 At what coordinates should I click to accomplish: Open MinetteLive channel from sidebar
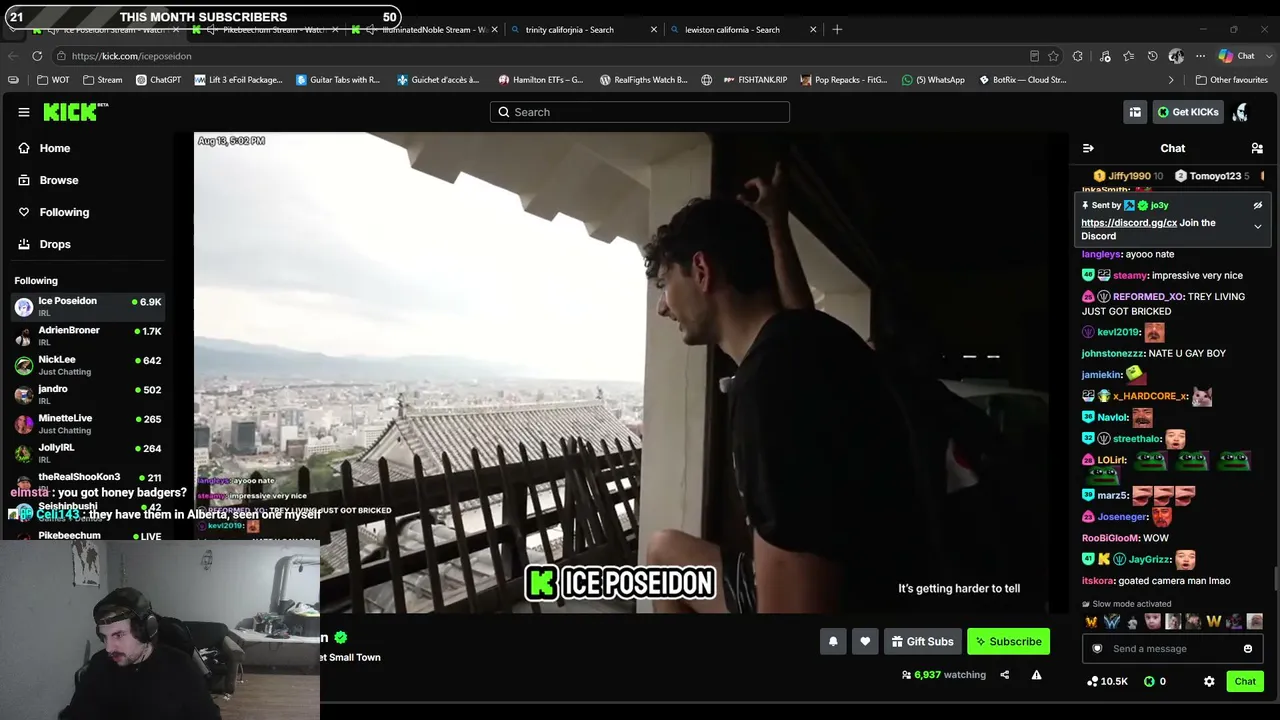click(x=88, y=423)
